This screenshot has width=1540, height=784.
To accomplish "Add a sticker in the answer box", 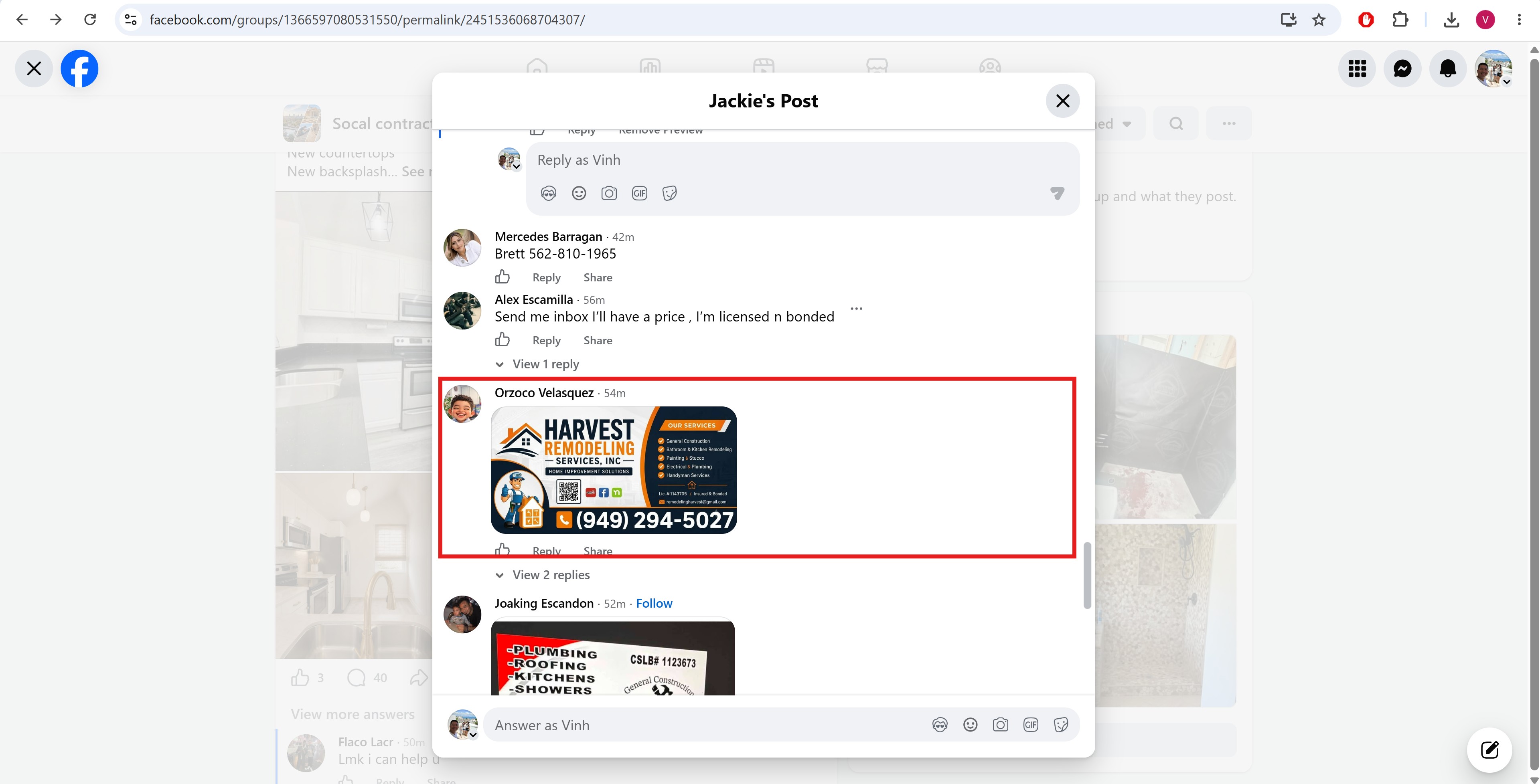I will click(1061, 725).
